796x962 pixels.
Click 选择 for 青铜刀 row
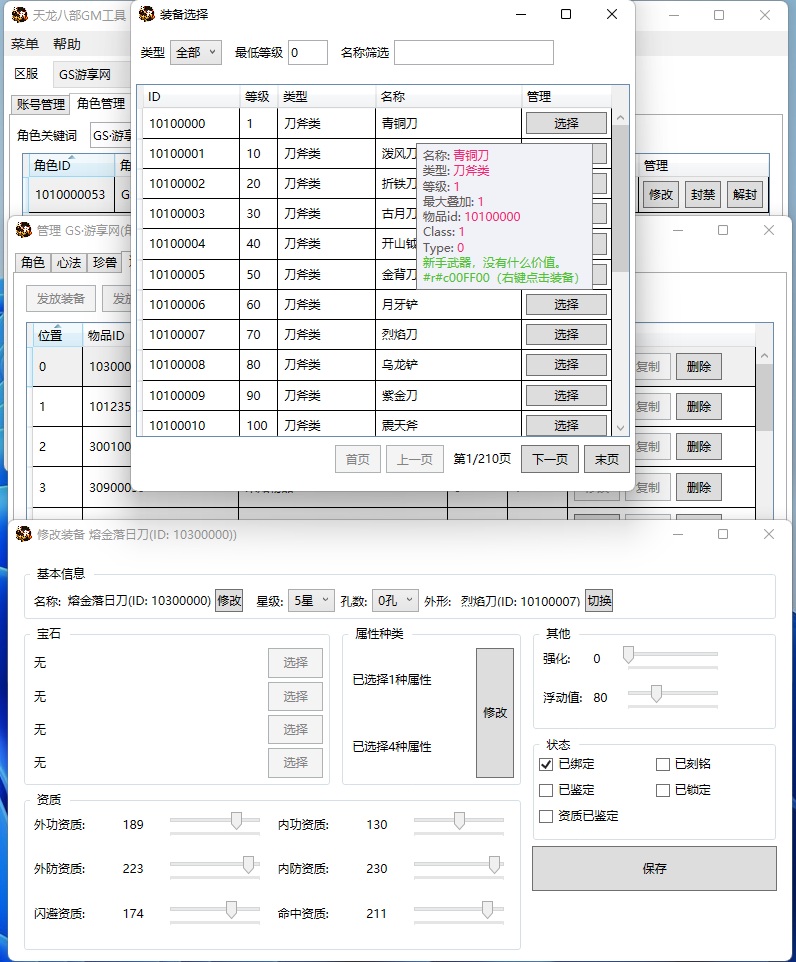click(566, 123)
